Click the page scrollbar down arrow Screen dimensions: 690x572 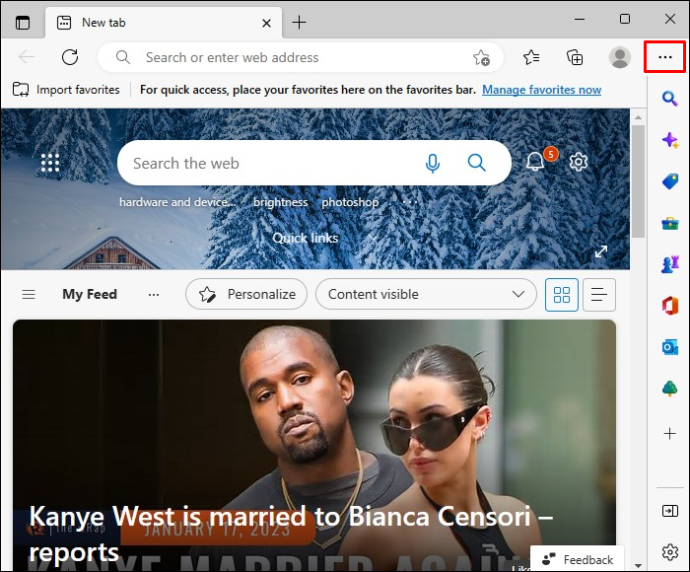pyautogui.click(x=638, y=565)
